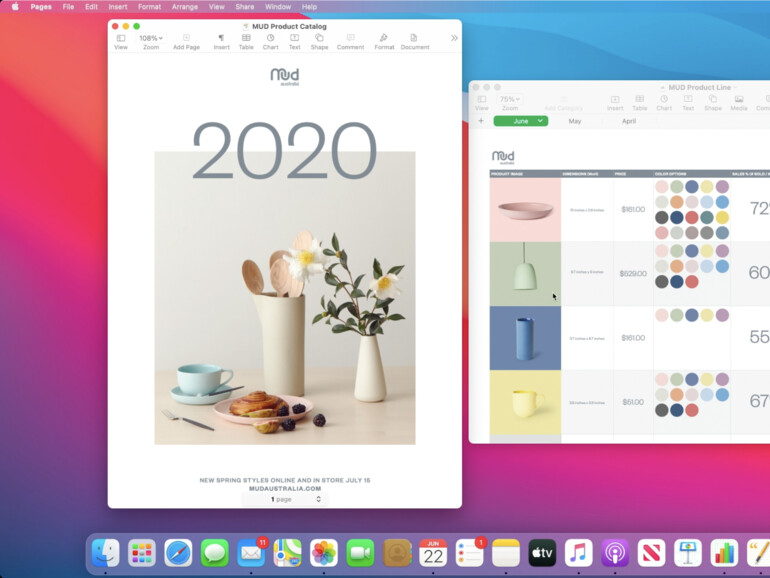Launch Safari from the Dock
Image resolution: width=770 pixels, height=578 pixels.
[x=178, y=553]
